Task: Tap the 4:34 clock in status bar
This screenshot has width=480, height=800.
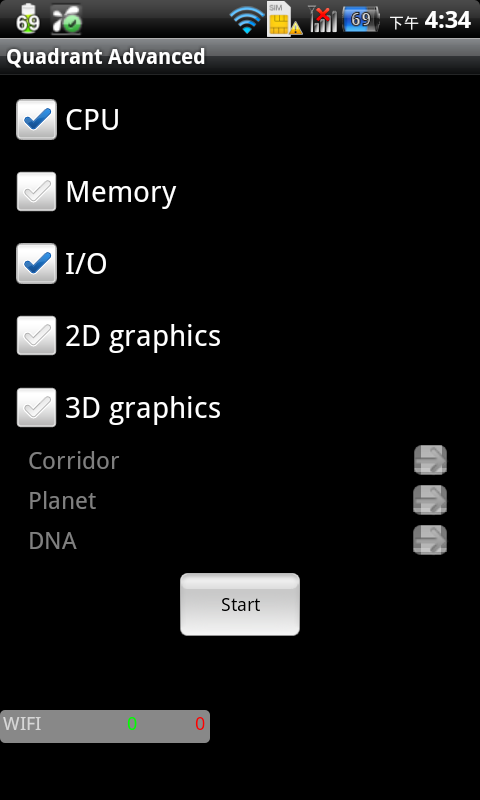Action: [447, 20]
